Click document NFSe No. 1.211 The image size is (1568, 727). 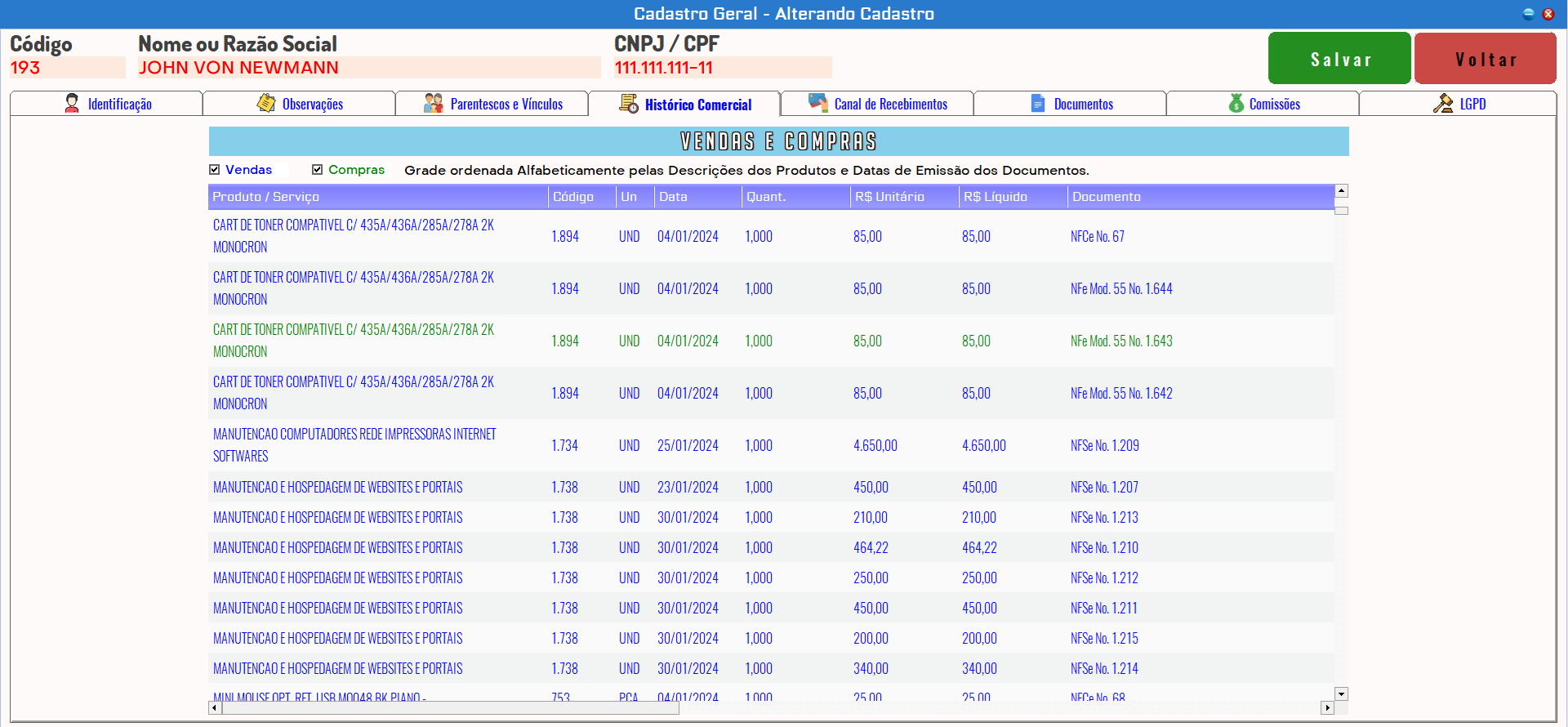click(x=1103, y=608)
